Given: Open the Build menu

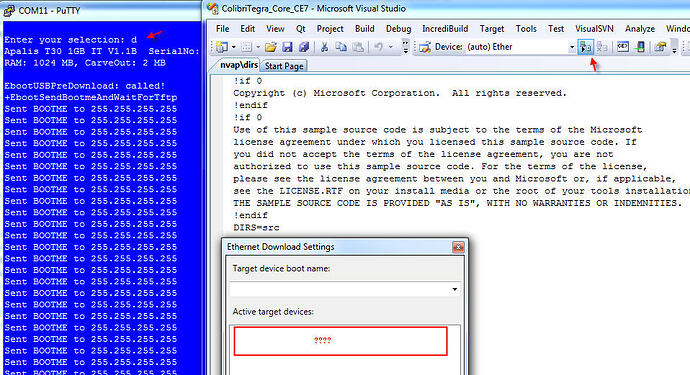Looking at the screenshot, I should [x=364, y=29].
